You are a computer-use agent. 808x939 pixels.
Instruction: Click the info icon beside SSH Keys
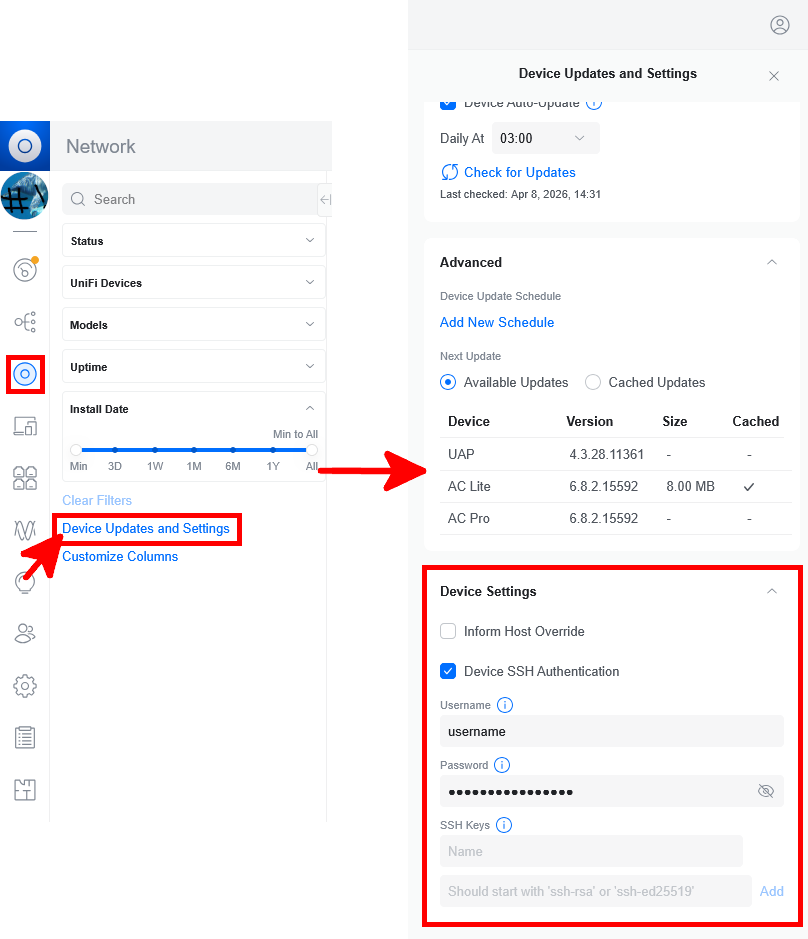point(504,825)
